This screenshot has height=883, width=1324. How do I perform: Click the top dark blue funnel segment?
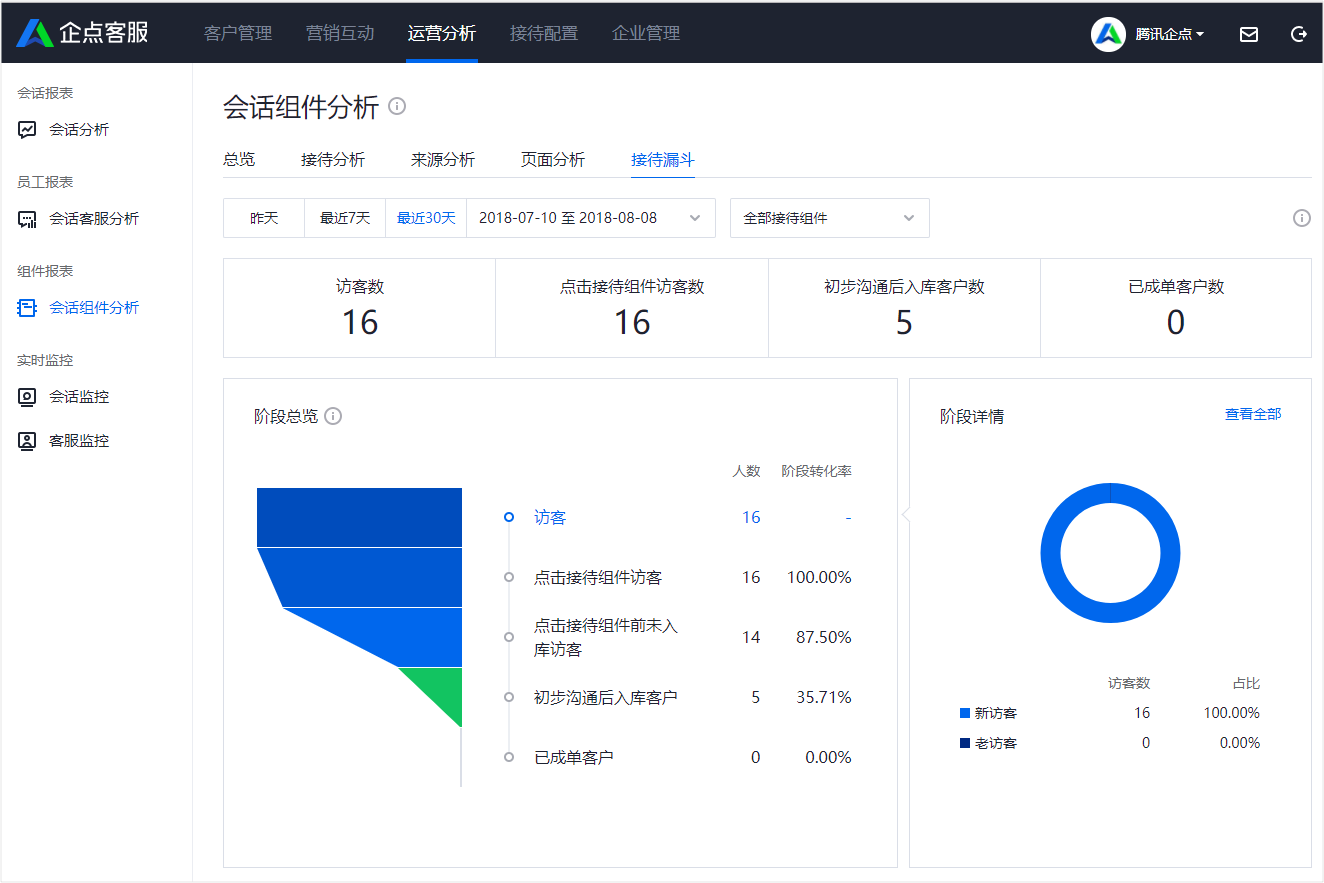(x=360, y=517)
